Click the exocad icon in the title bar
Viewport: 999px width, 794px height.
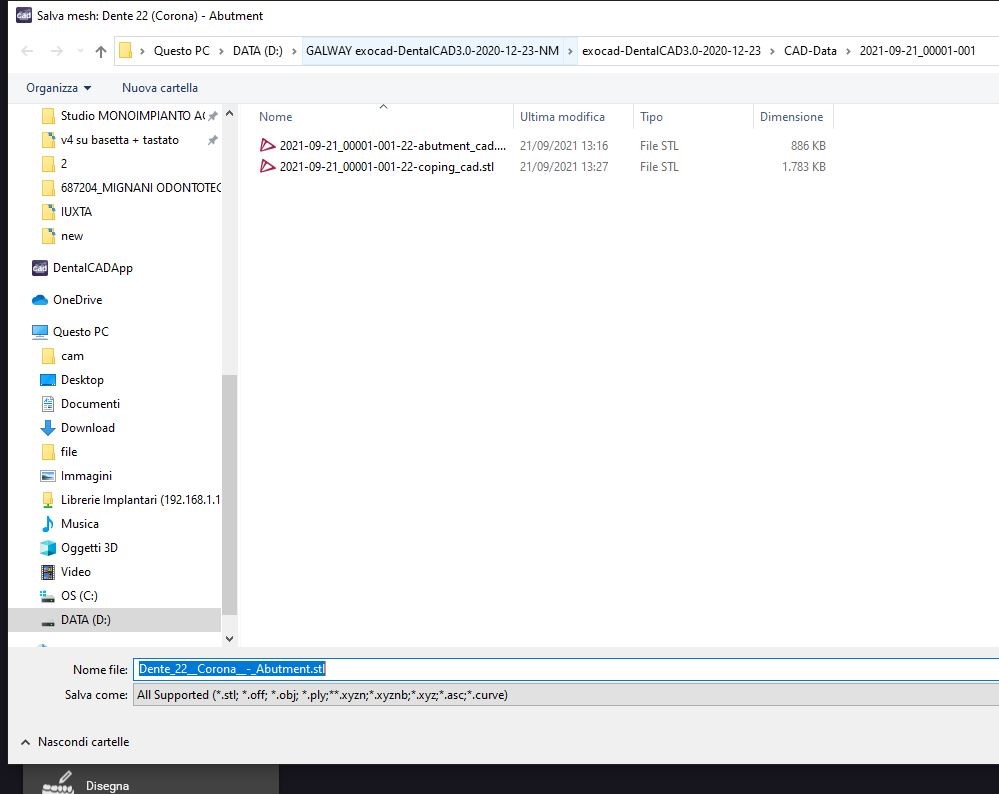24,15
